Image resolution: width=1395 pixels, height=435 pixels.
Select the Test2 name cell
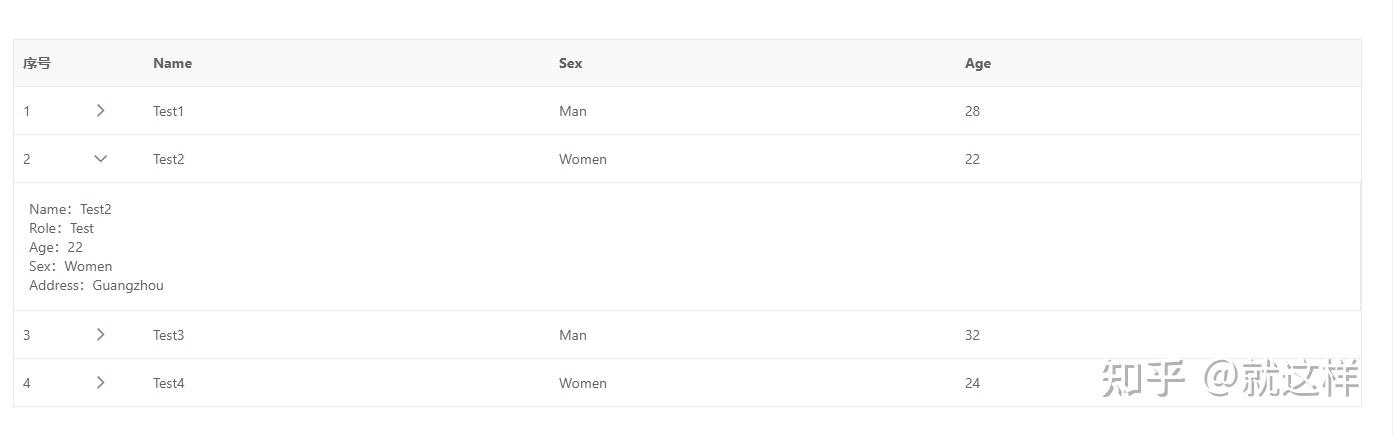[x=168, y=159]
